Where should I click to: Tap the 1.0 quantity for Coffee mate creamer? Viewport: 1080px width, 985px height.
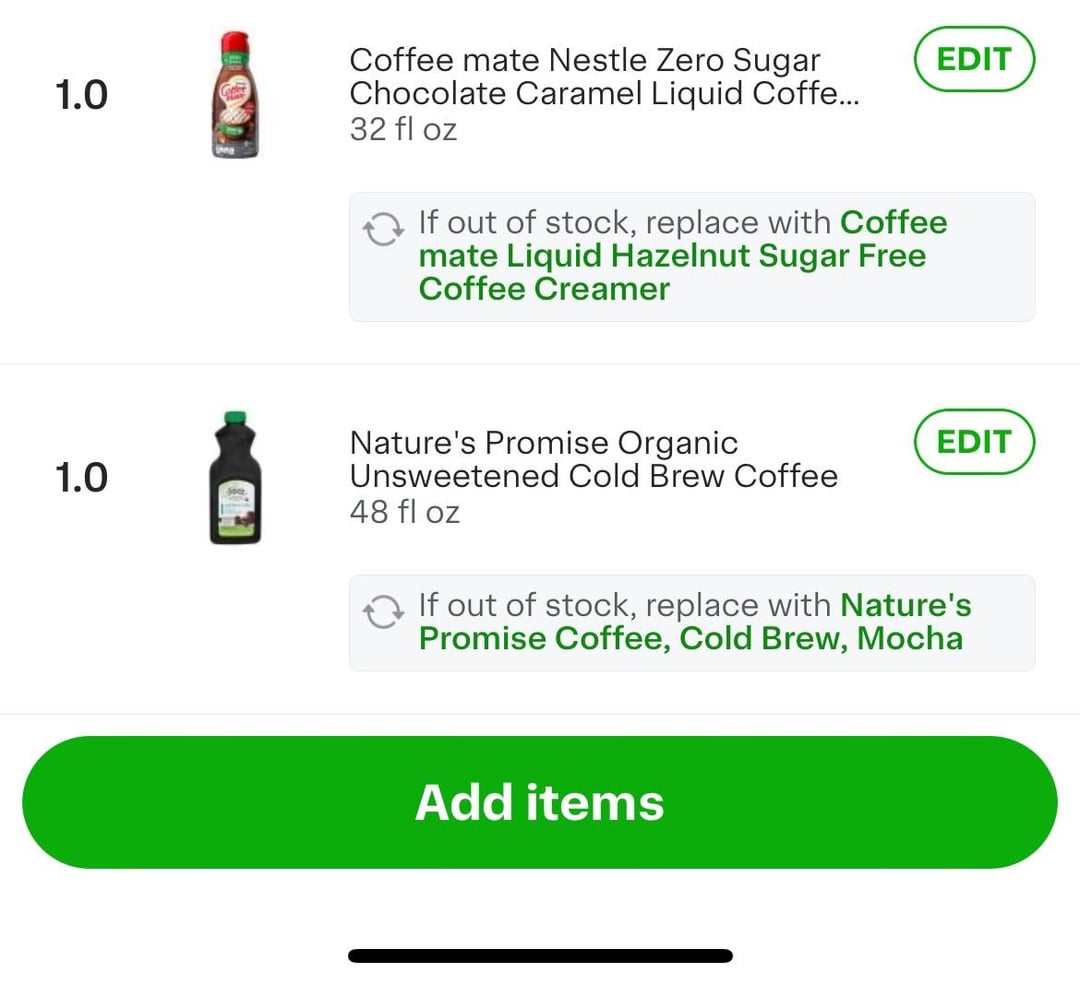click(81, 95)
